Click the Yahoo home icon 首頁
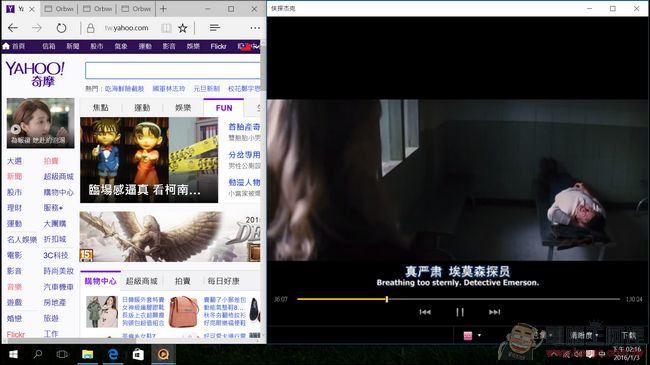The image size is (650, 365). (14, 46)
